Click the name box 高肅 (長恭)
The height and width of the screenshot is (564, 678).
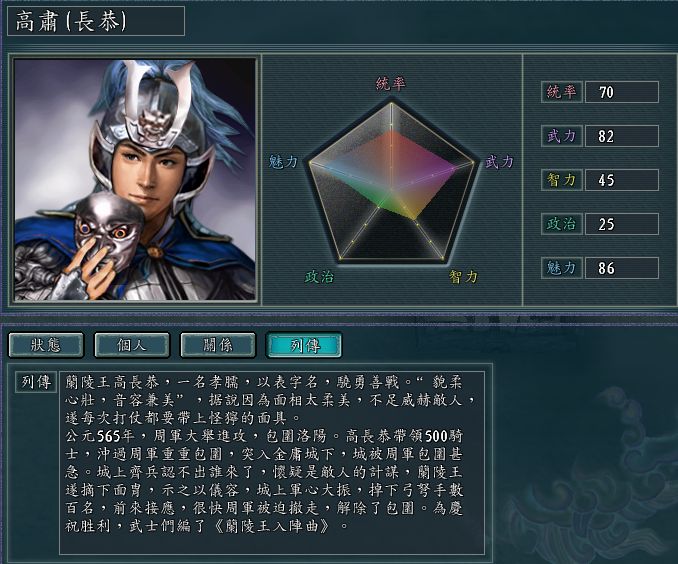click(x=96, y=21)
